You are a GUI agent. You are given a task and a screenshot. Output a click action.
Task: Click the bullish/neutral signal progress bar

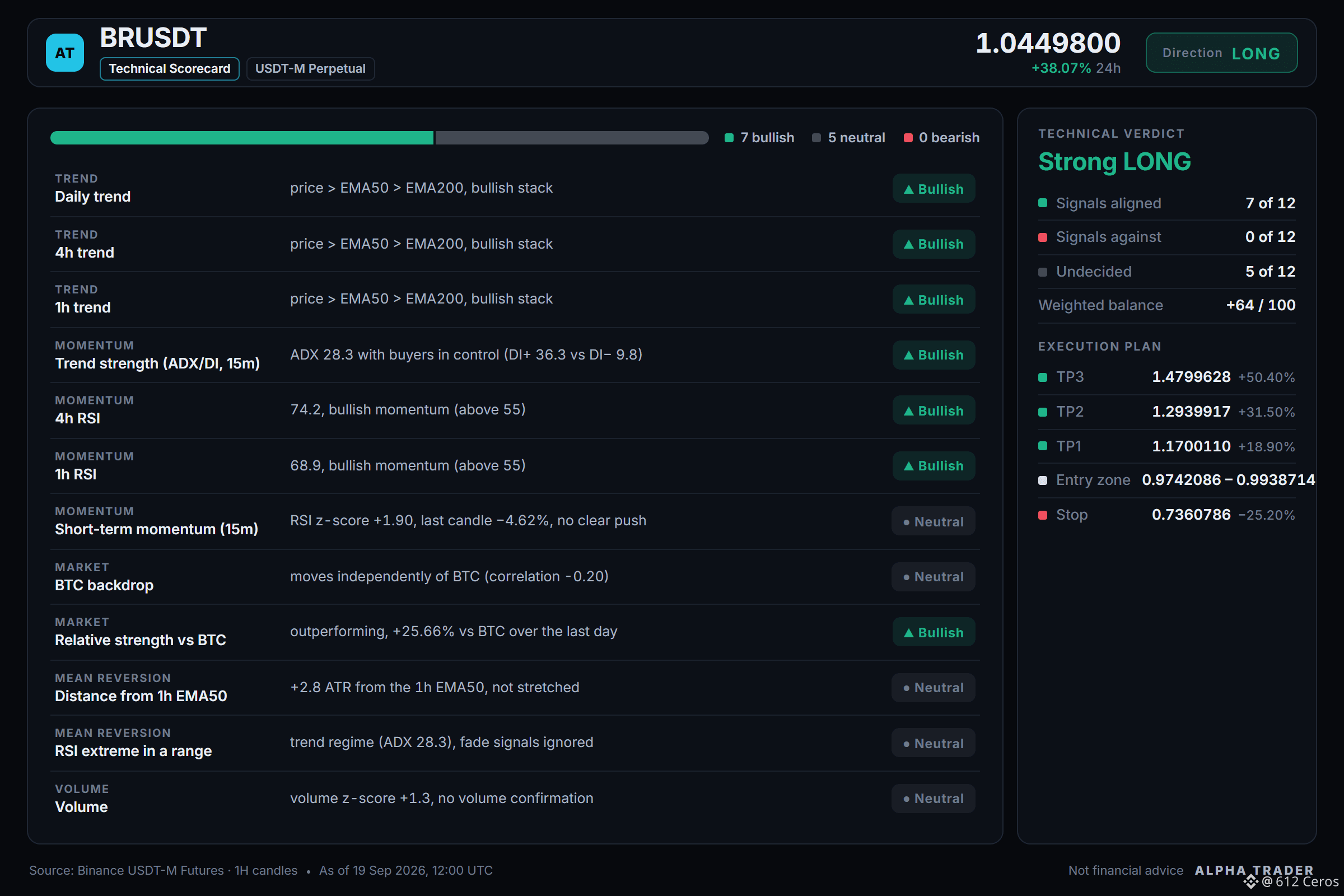click(380, 138)
